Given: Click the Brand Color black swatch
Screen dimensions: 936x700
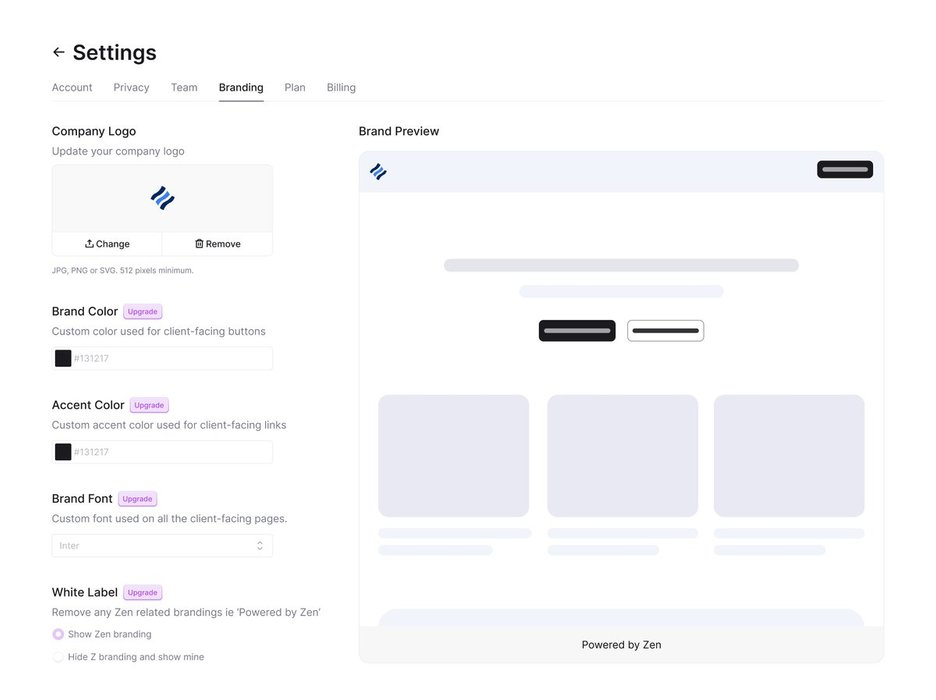Looking at the screenshot, I should tap(63, 358).
